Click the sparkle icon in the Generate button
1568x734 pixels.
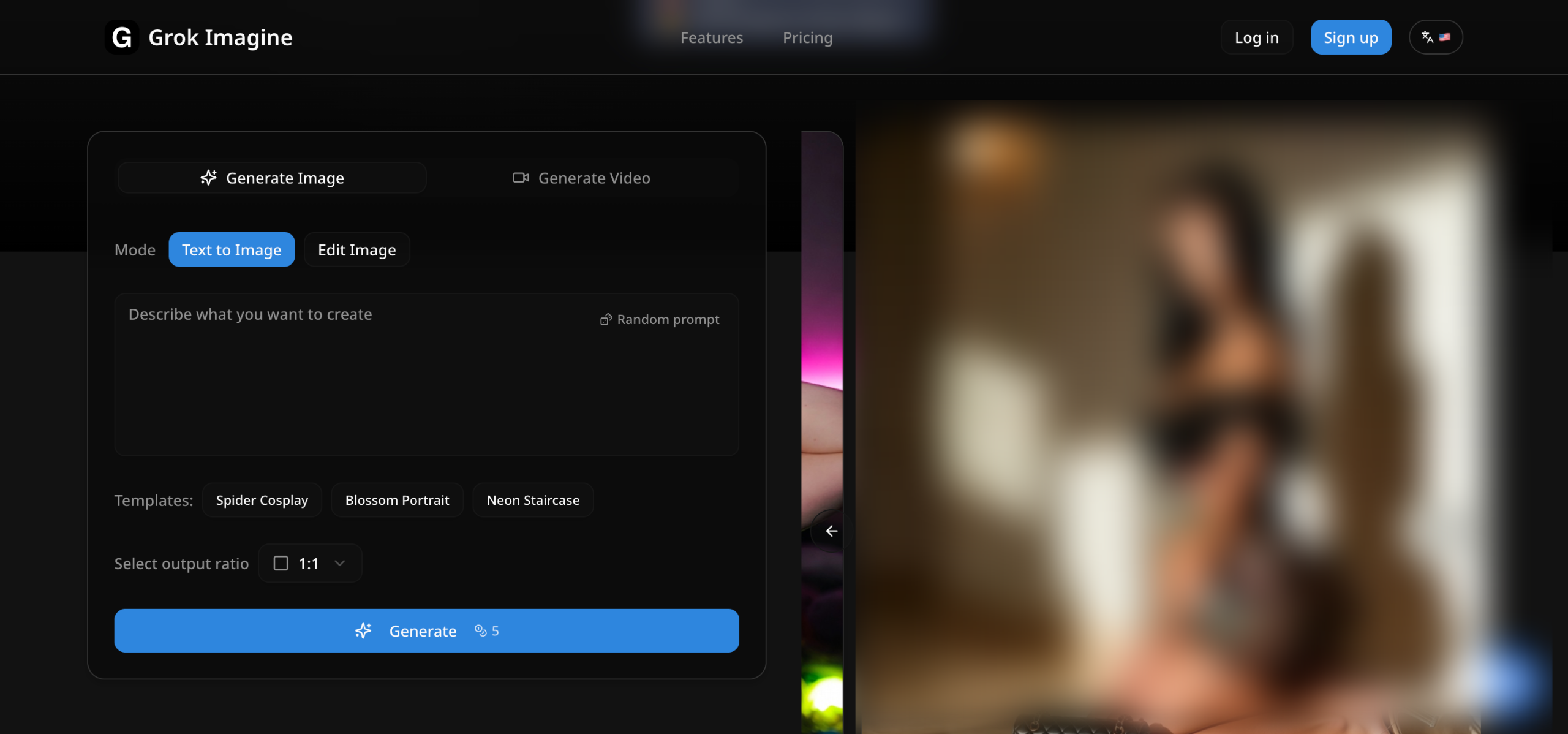(x=363, y=630)
